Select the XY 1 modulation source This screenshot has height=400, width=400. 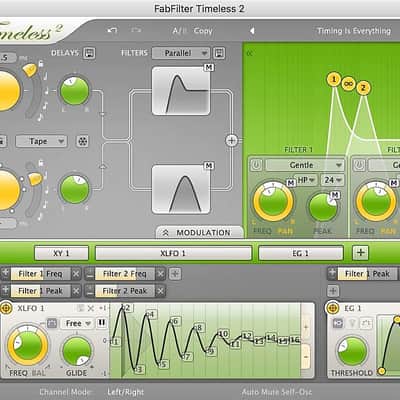tap(61, 253)
